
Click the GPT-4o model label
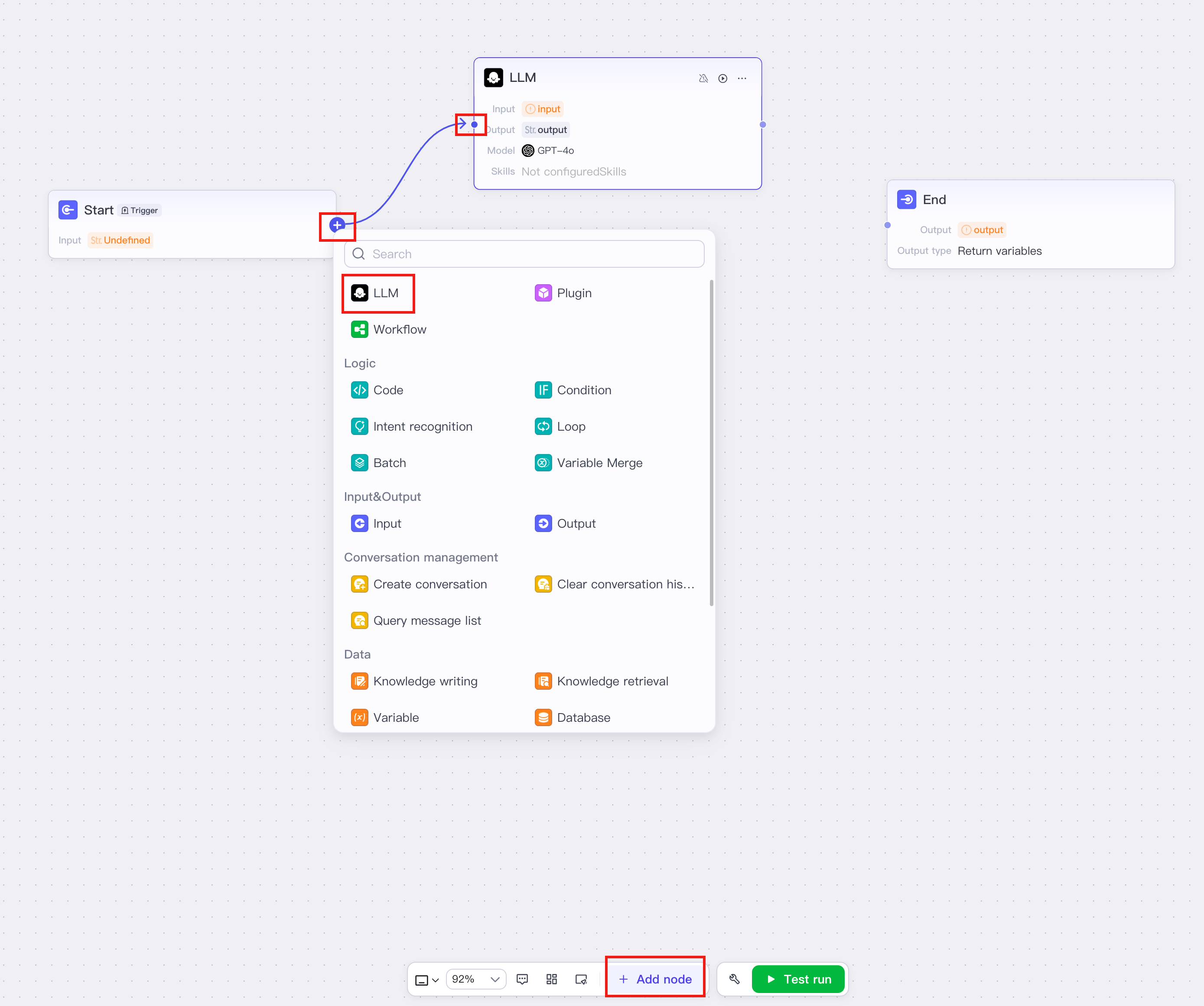[547, 151]
